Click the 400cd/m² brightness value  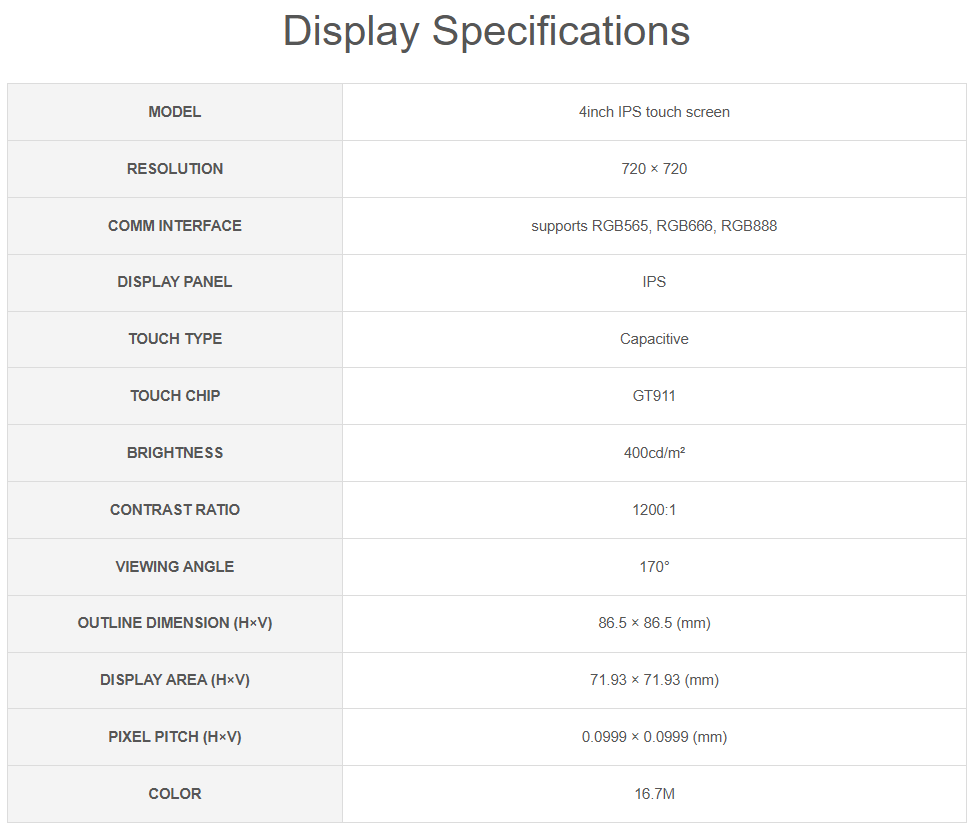pyautogui.click(x=654, y=453)
